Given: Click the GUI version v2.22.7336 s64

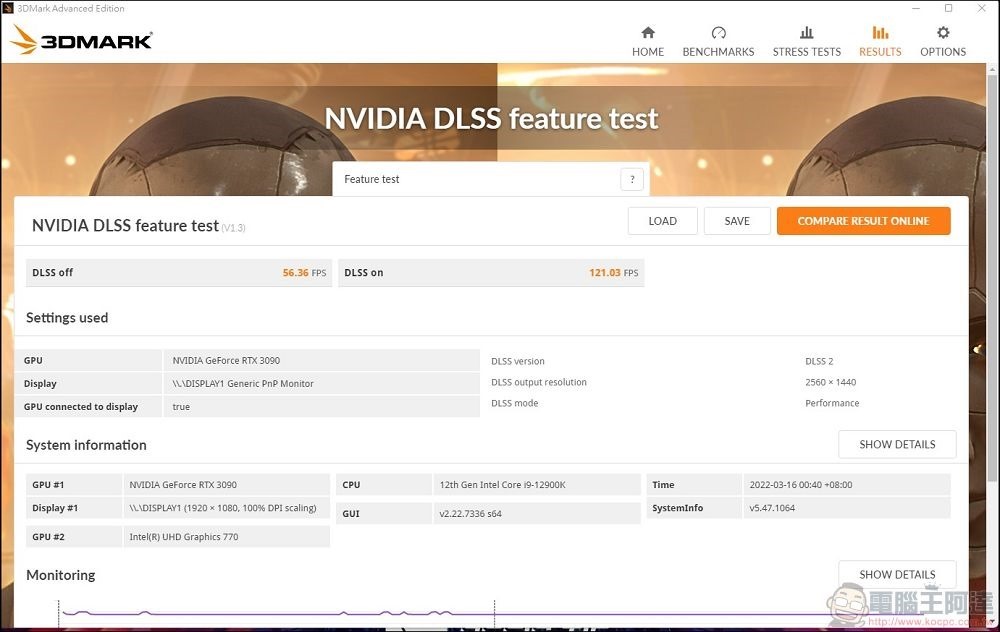Looking at the screenshot, I should point(471,513).
